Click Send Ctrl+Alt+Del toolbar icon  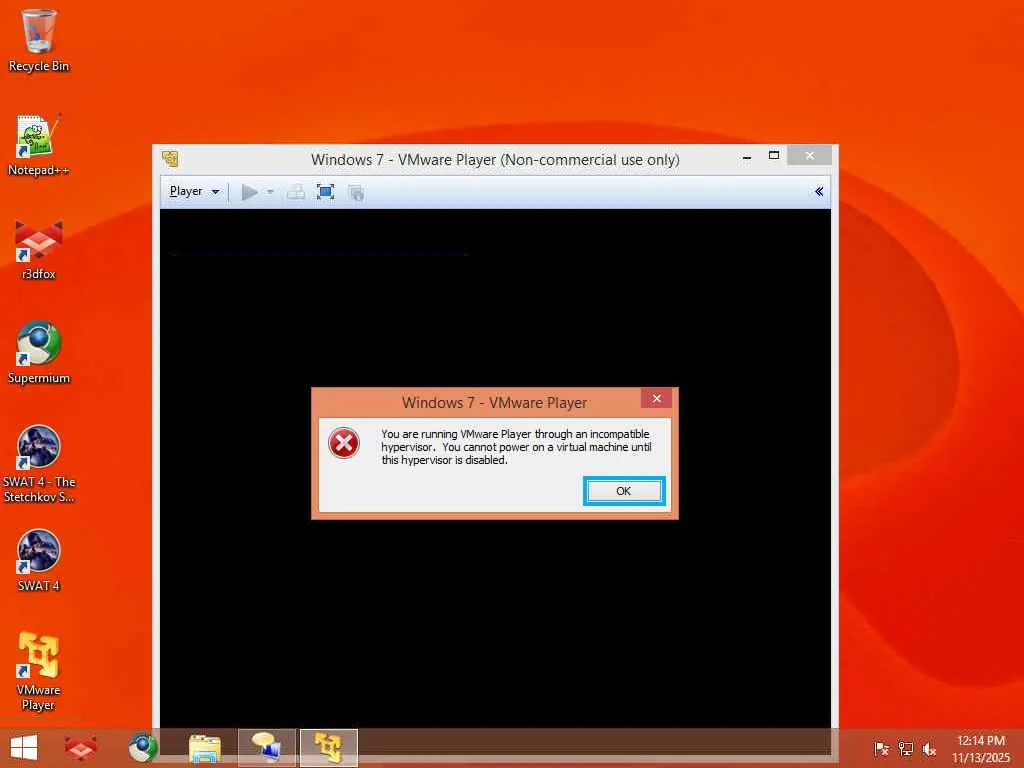tap(296, 192)
